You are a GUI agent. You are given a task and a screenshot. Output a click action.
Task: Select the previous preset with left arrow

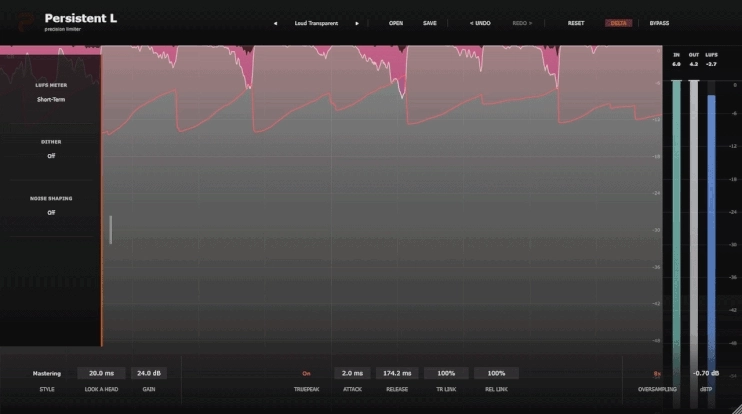pyautogui.click(x=275, y=23)
